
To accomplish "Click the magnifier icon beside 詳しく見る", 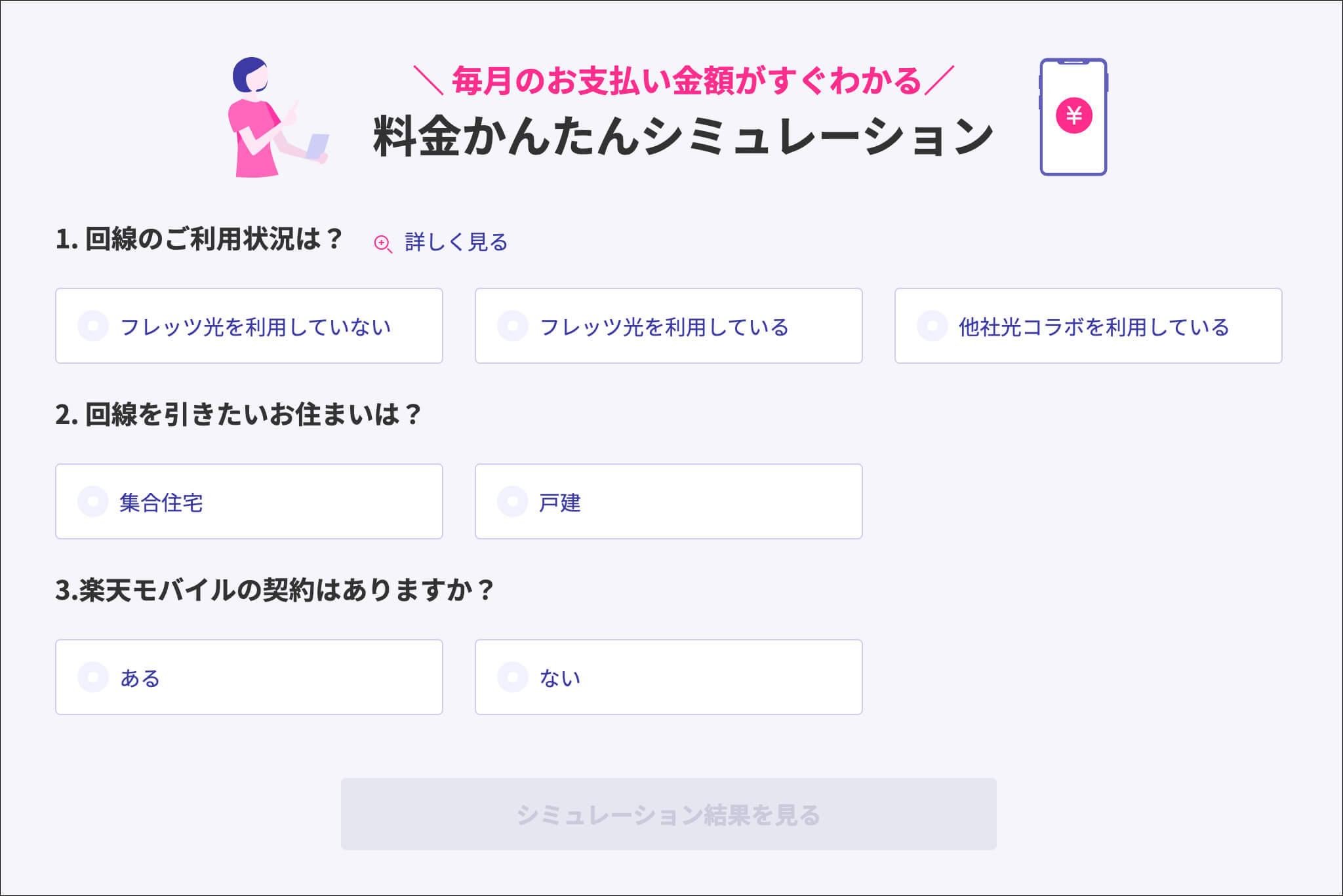I will coord(383,244).
